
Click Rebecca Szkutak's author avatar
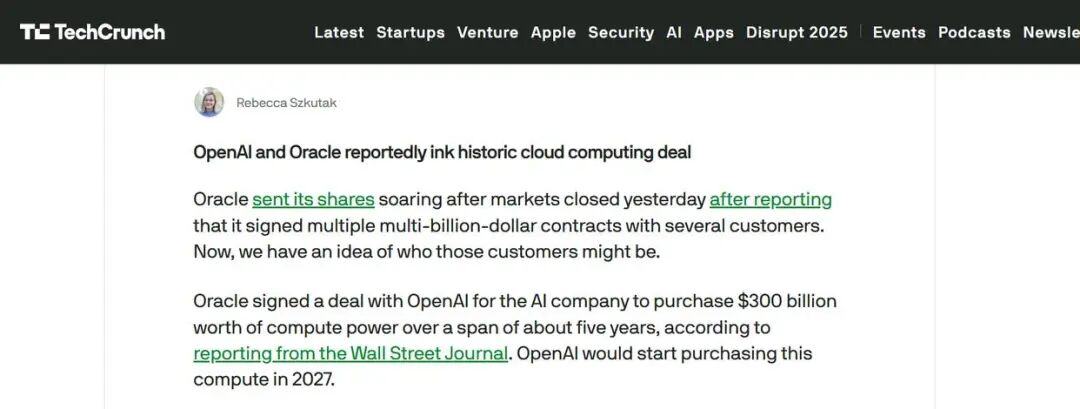click(209, 102)
